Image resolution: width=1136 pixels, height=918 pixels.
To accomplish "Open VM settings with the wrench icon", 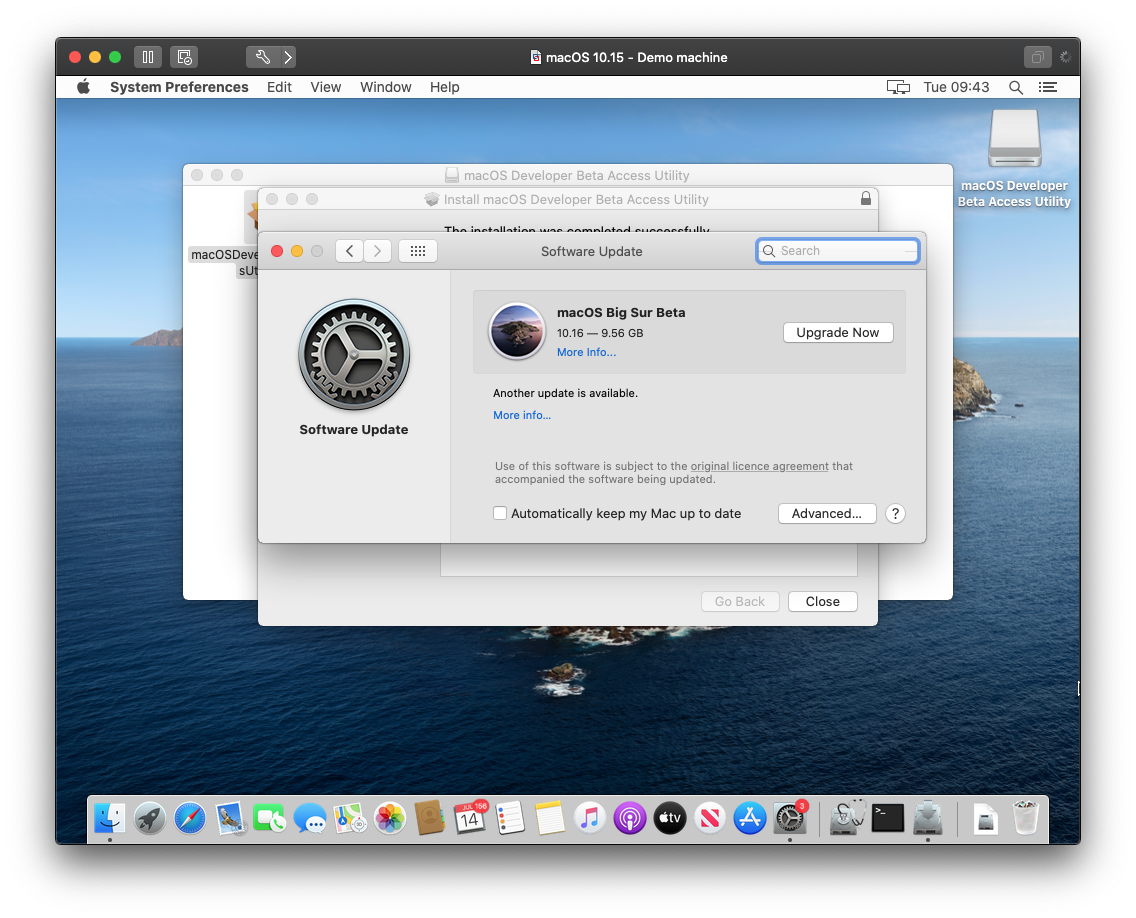I will 262,57.
